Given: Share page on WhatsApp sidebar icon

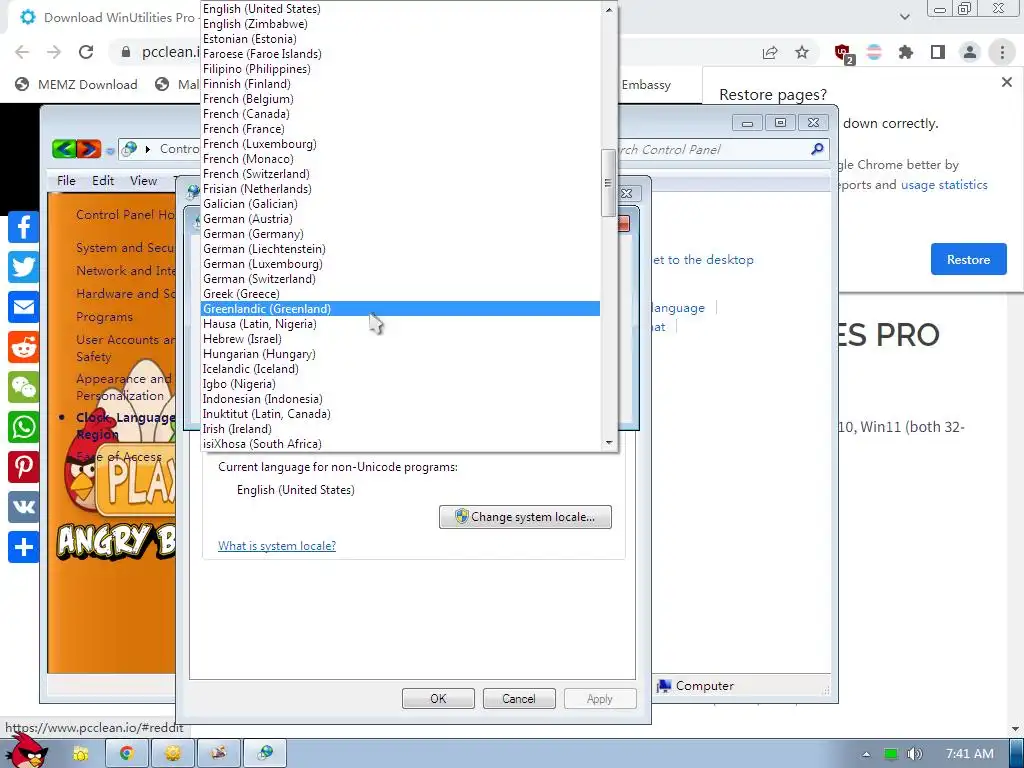Looking at the screenshot, I should point(24,427).
